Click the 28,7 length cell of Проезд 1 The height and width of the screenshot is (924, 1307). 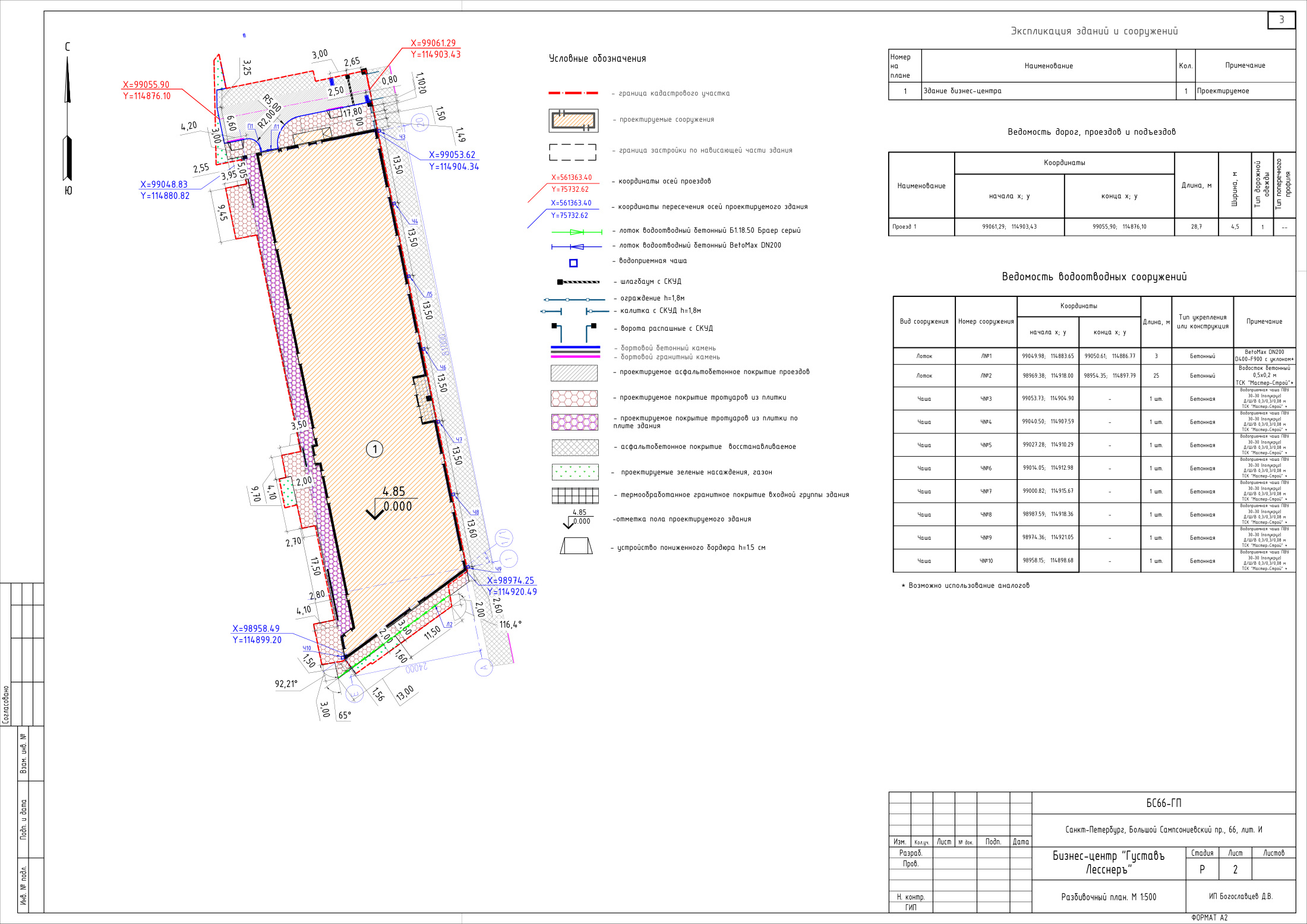click(x=1196, y=227)
